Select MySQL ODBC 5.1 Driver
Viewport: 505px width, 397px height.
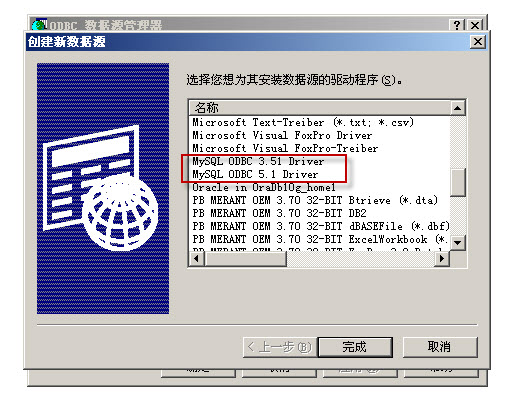pyautogui.click(x=255, y=174)
